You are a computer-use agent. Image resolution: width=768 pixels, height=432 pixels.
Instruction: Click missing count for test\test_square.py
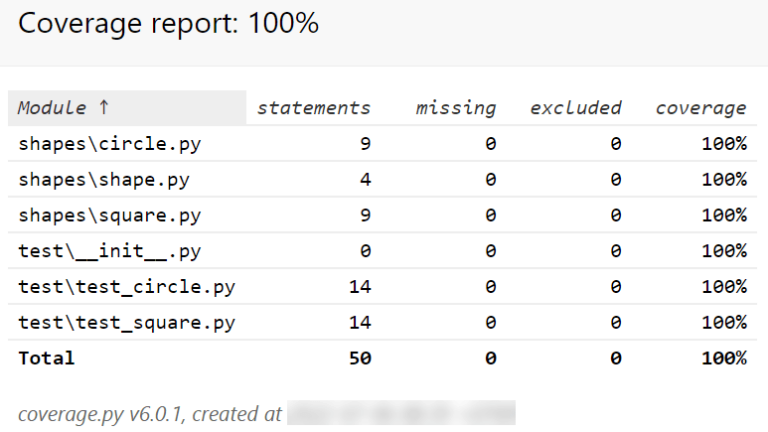coord(490,323)
